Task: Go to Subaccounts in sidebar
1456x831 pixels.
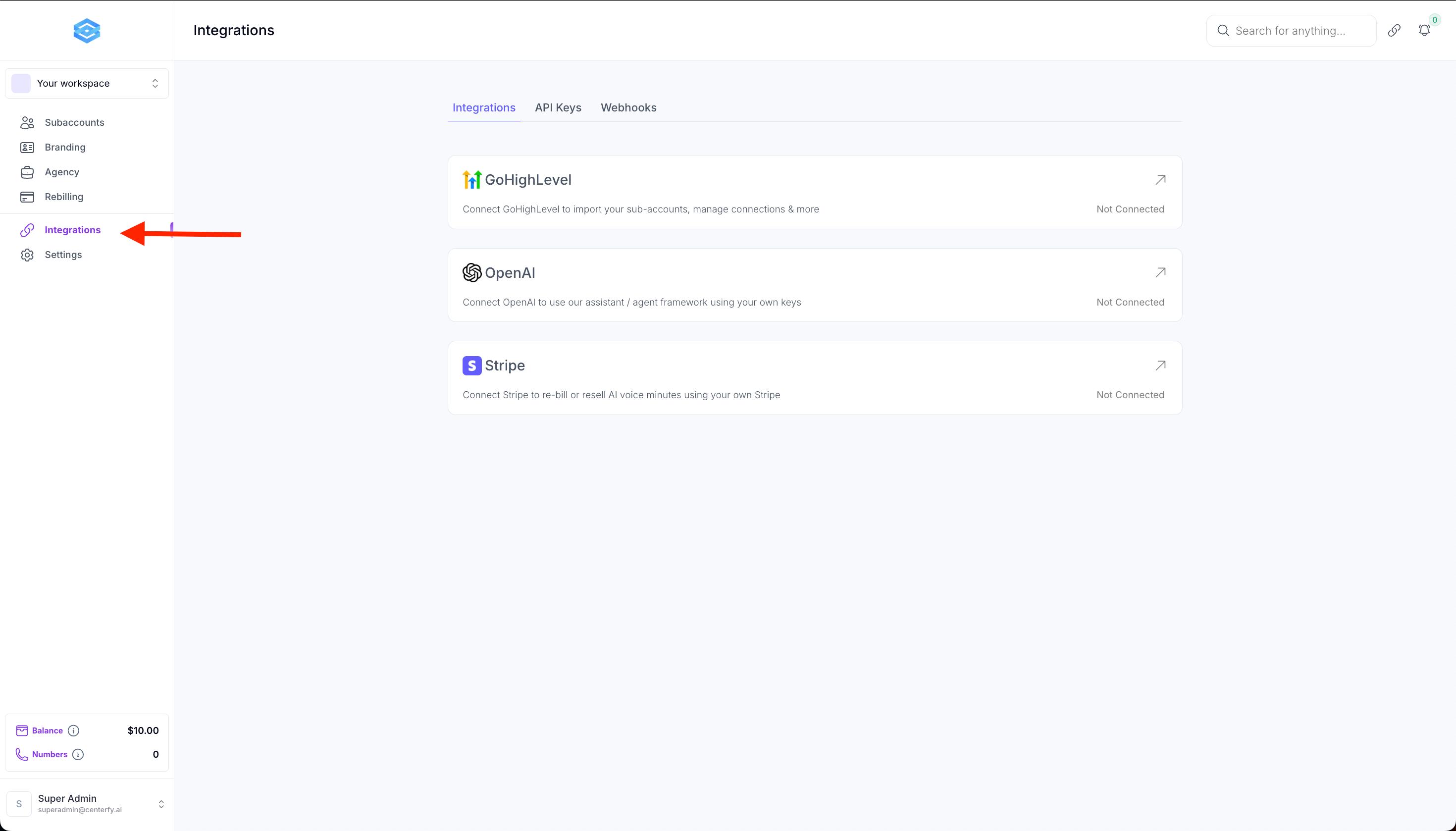Action: coord(74,122)
